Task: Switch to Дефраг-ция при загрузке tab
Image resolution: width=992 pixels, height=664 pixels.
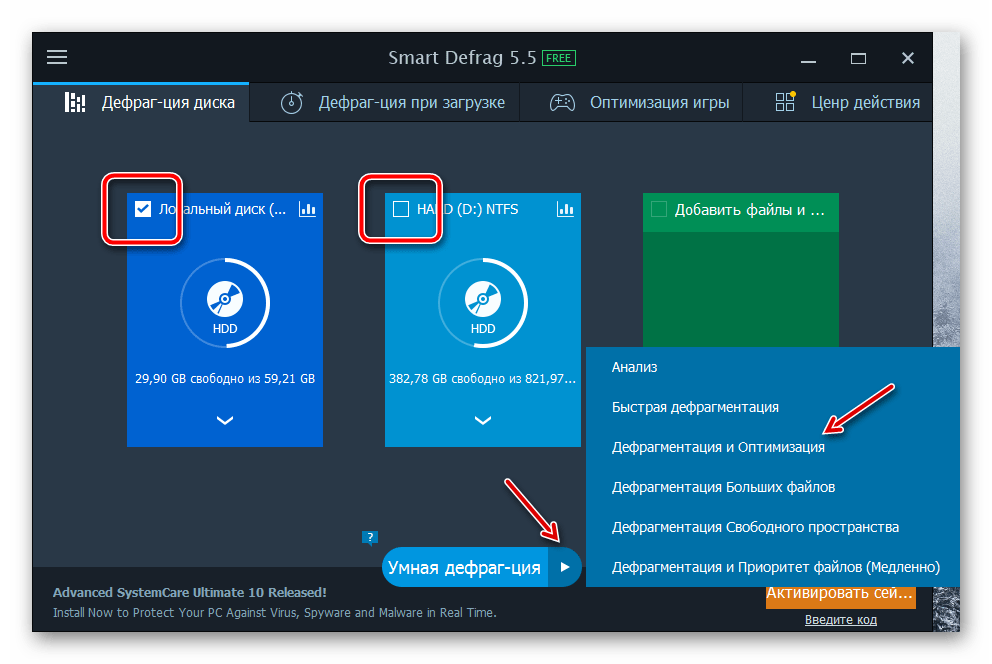Action: click(x=385, y=102)
